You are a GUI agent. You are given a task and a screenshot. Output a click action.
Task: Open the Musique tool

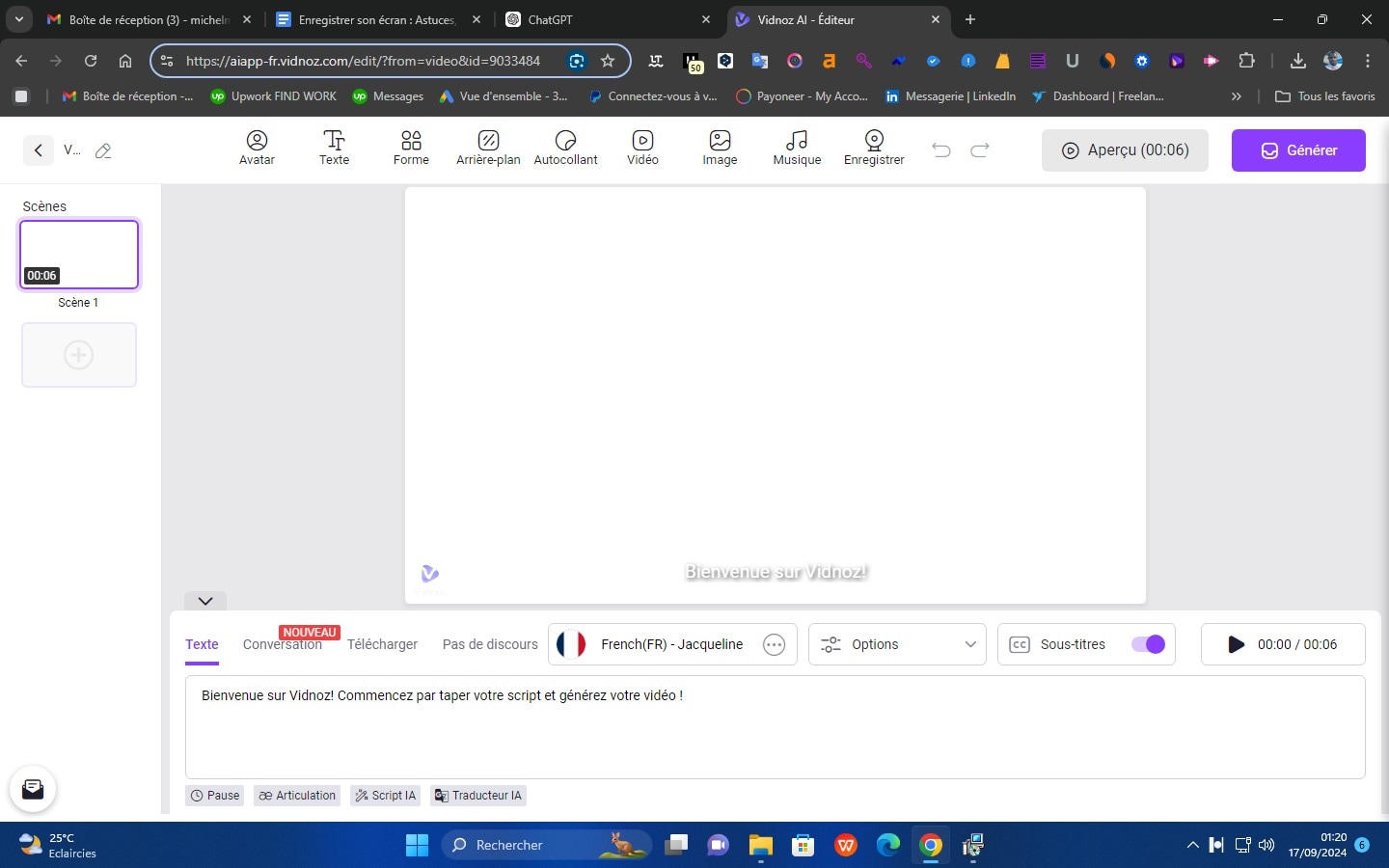tap(797, 149)
